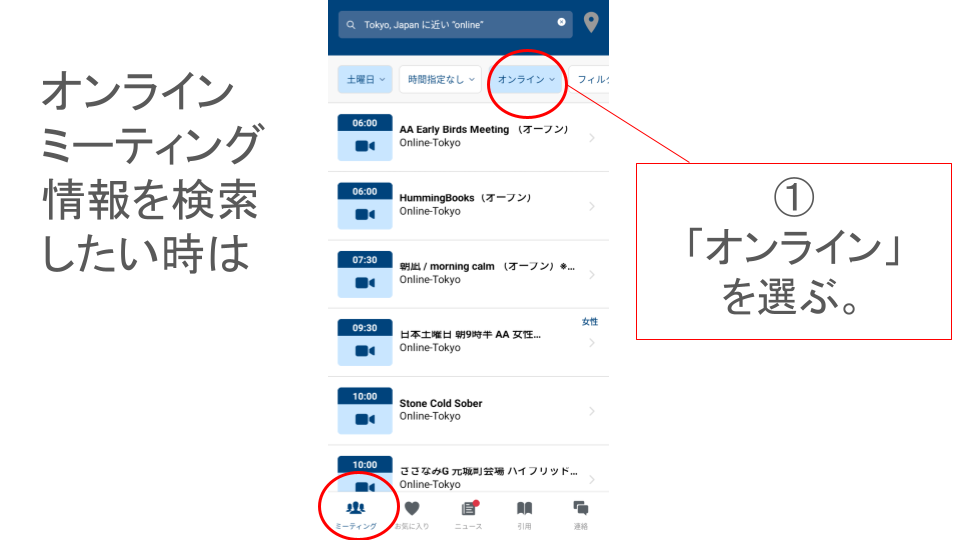The image size is (960, 540).
Task: Clear the search field text
Action: click(x=561, y=23)
